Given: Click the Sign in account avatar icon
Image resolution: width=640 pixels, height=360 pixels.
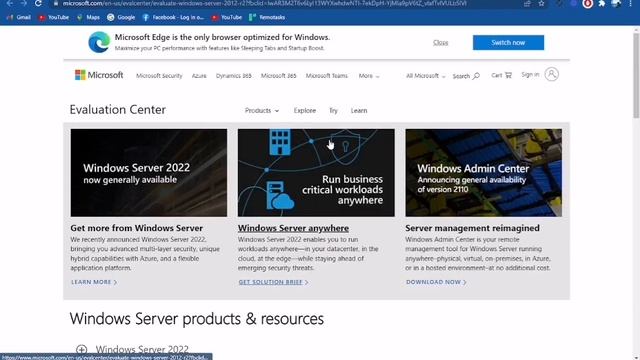Looking at the screenshot, I should pyautogui.click(x=551, y=74).
